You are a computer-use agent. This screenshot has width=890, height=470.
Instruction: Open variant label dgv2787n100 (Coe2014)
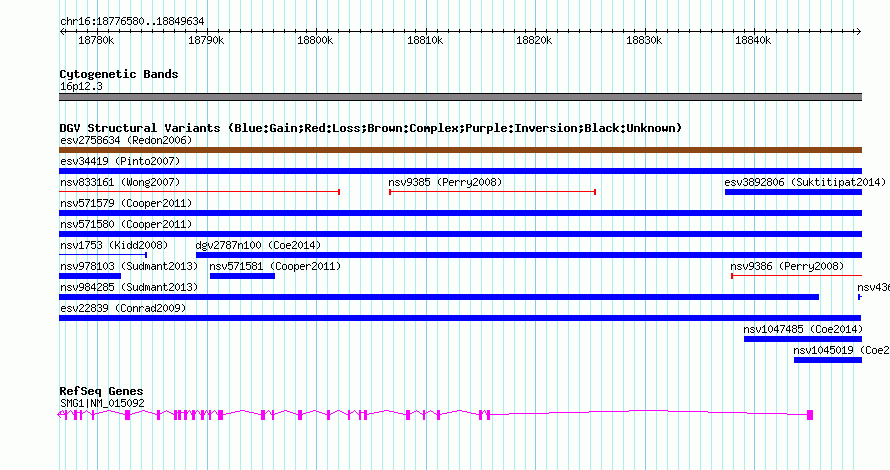[258, 245]
